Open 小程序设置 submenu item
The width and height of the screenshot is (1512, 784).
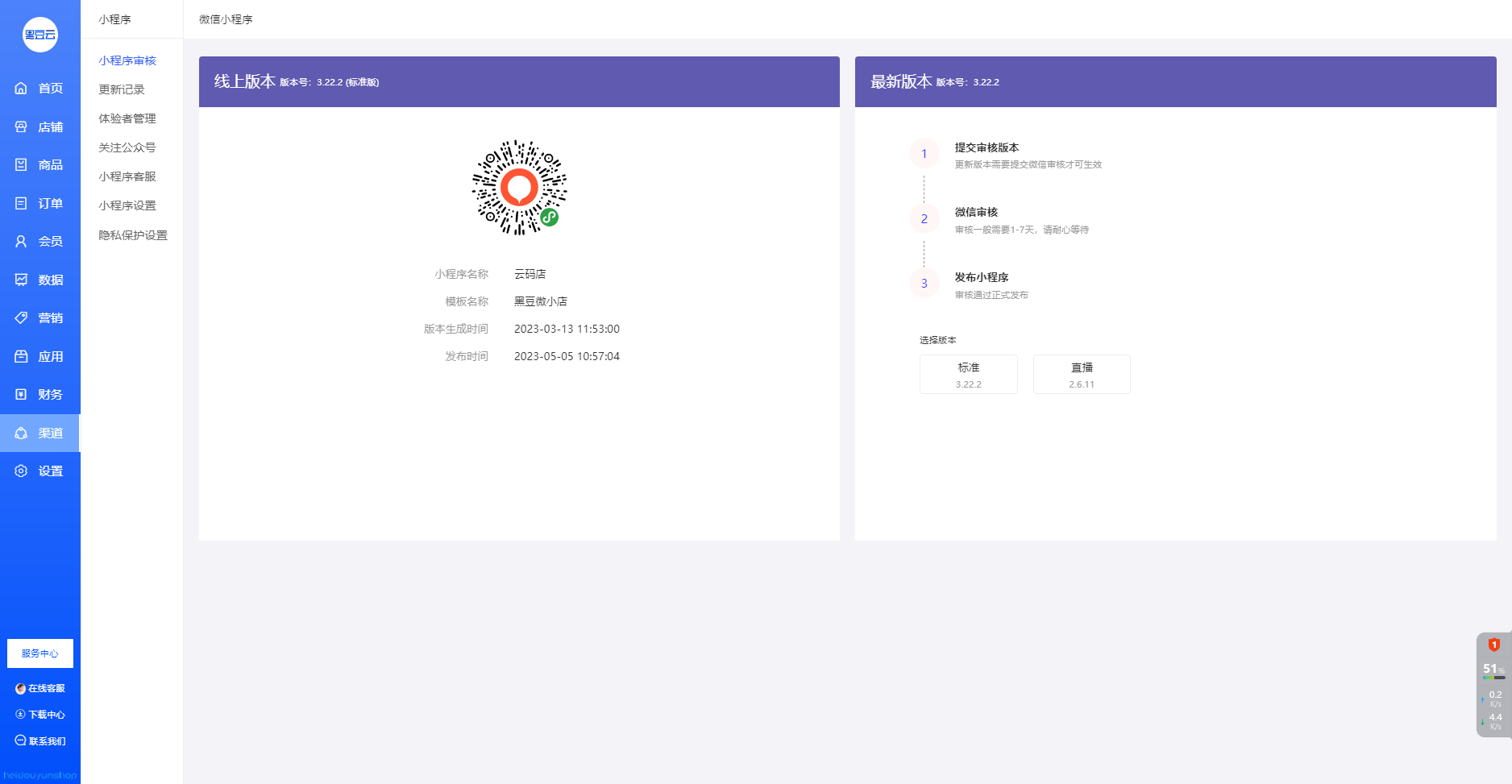[x=127, y=205]
